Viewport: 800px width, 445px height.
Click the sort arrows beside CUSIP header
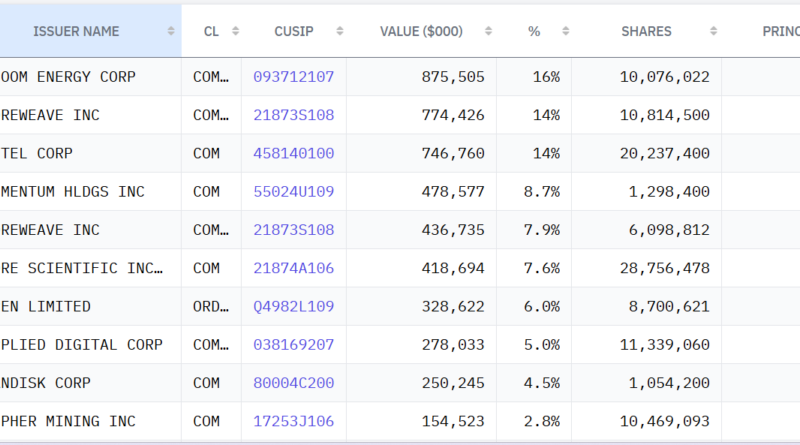click(340, 32)
